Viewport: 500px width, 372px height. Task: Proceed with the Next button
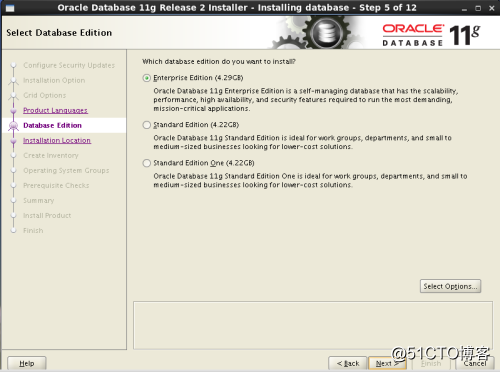pyautogui.click(x=387, y=363)
